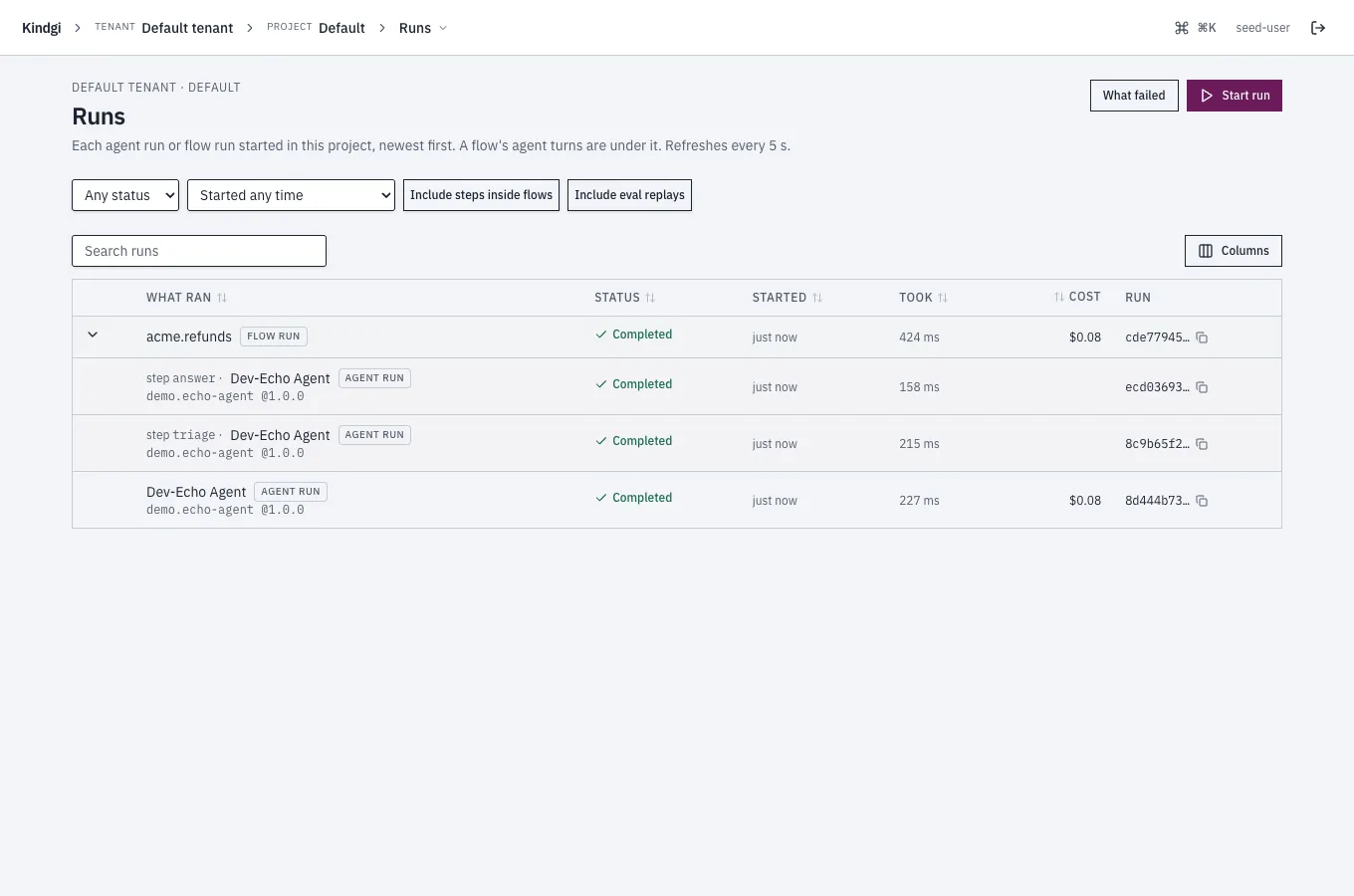The image size is (1354, 896).
Task: Click the What failed button
Action: pos(1134,96)
